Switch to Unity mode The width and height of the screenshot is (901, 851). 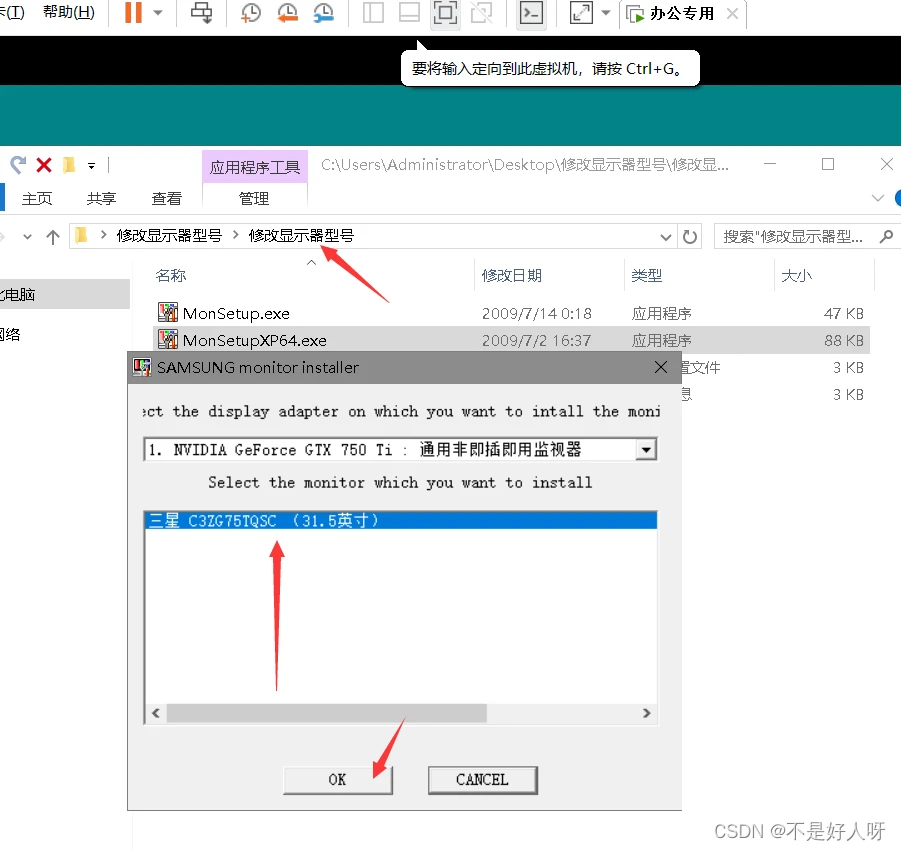[x=482, y=12]
